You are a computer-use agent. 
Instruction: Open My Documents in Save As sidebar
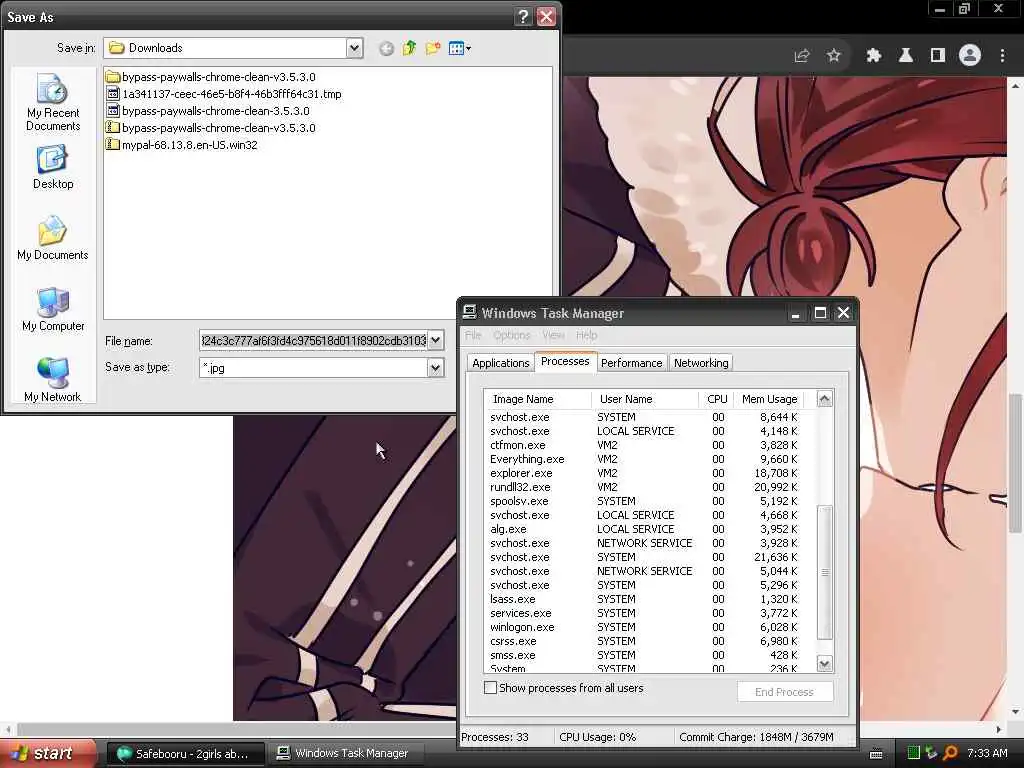[x=53, y=238]
